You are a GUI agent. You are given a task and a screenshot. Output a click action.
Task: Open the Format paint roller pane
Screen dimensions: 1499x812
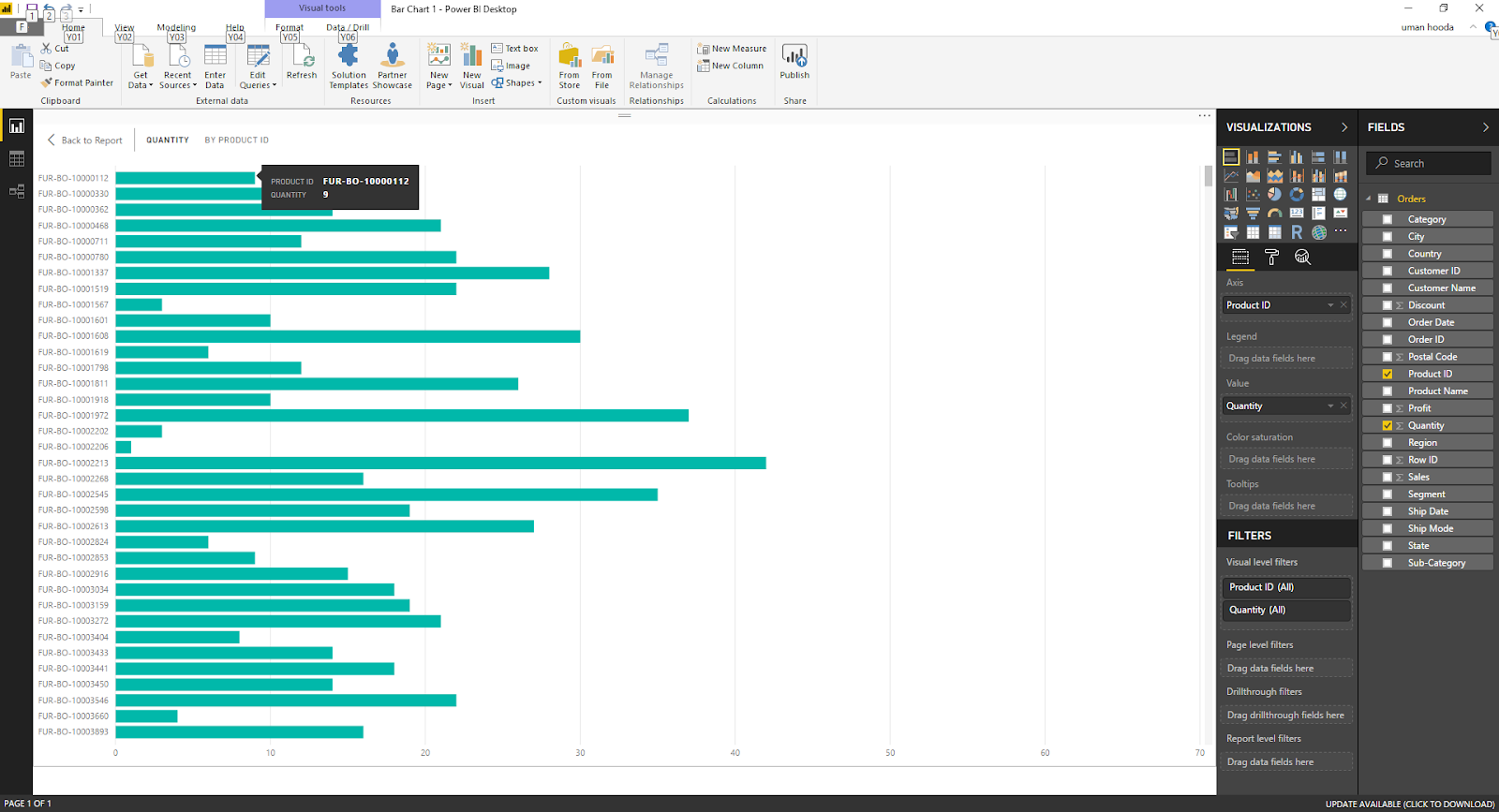coord(1271,257)
